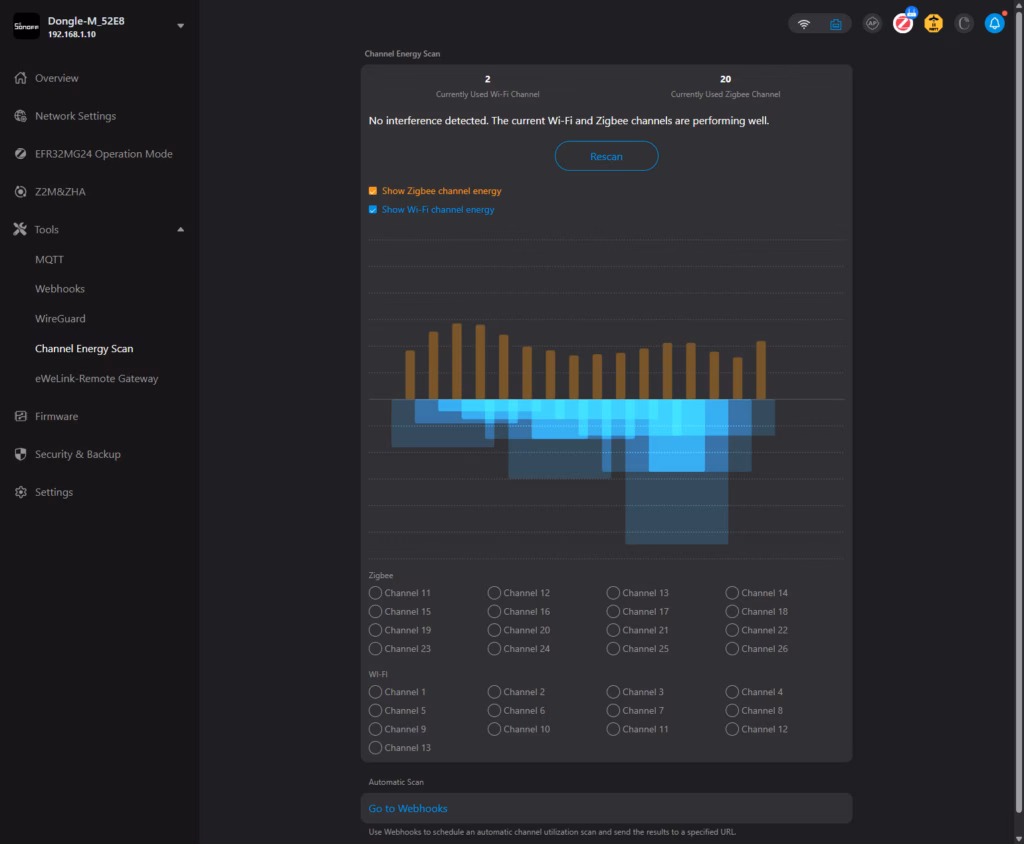Image resolution: width=1024 pixels, height=844 pixels.
Task: Click the Zigbee router status icon
Action: pyautogui.click(x=903, y=24)
